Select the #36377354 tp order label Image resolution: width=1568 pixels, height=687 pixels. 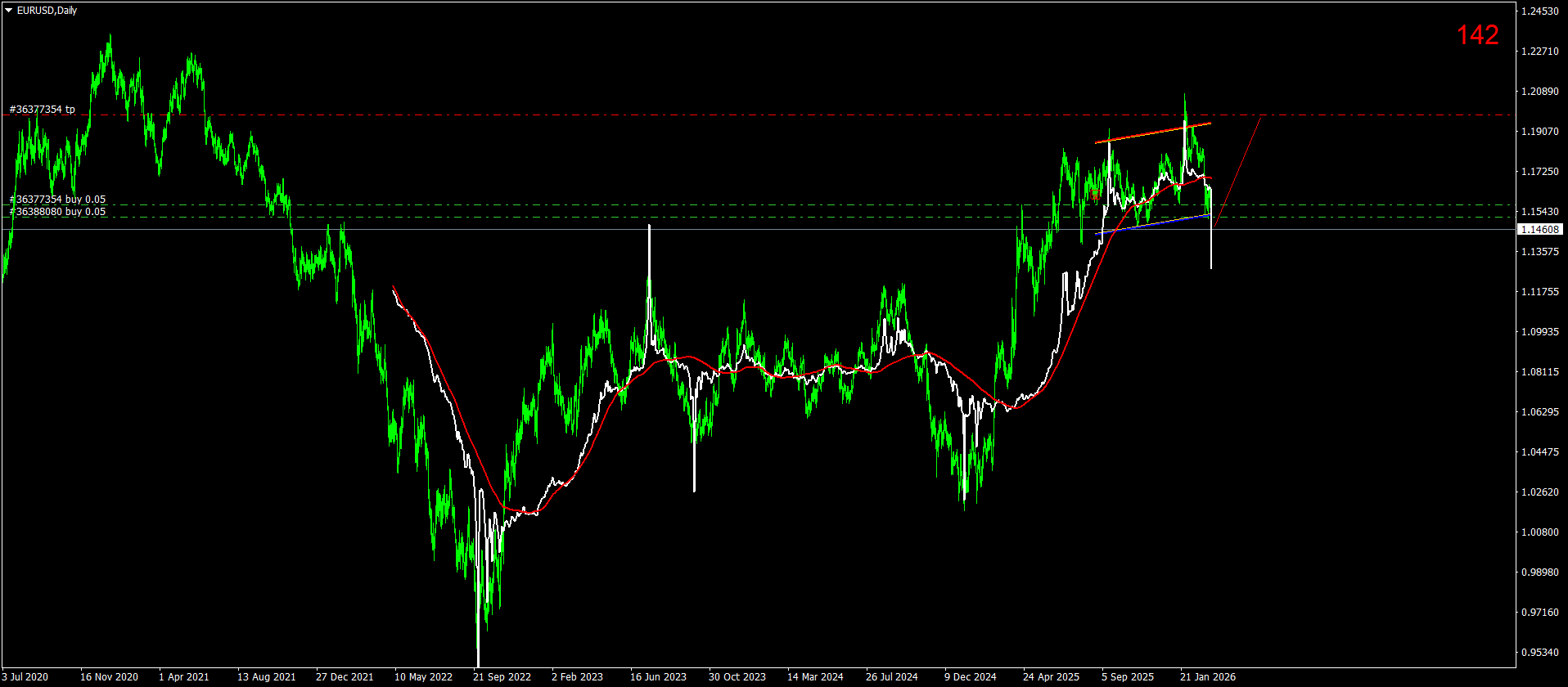tap(43, 110)
